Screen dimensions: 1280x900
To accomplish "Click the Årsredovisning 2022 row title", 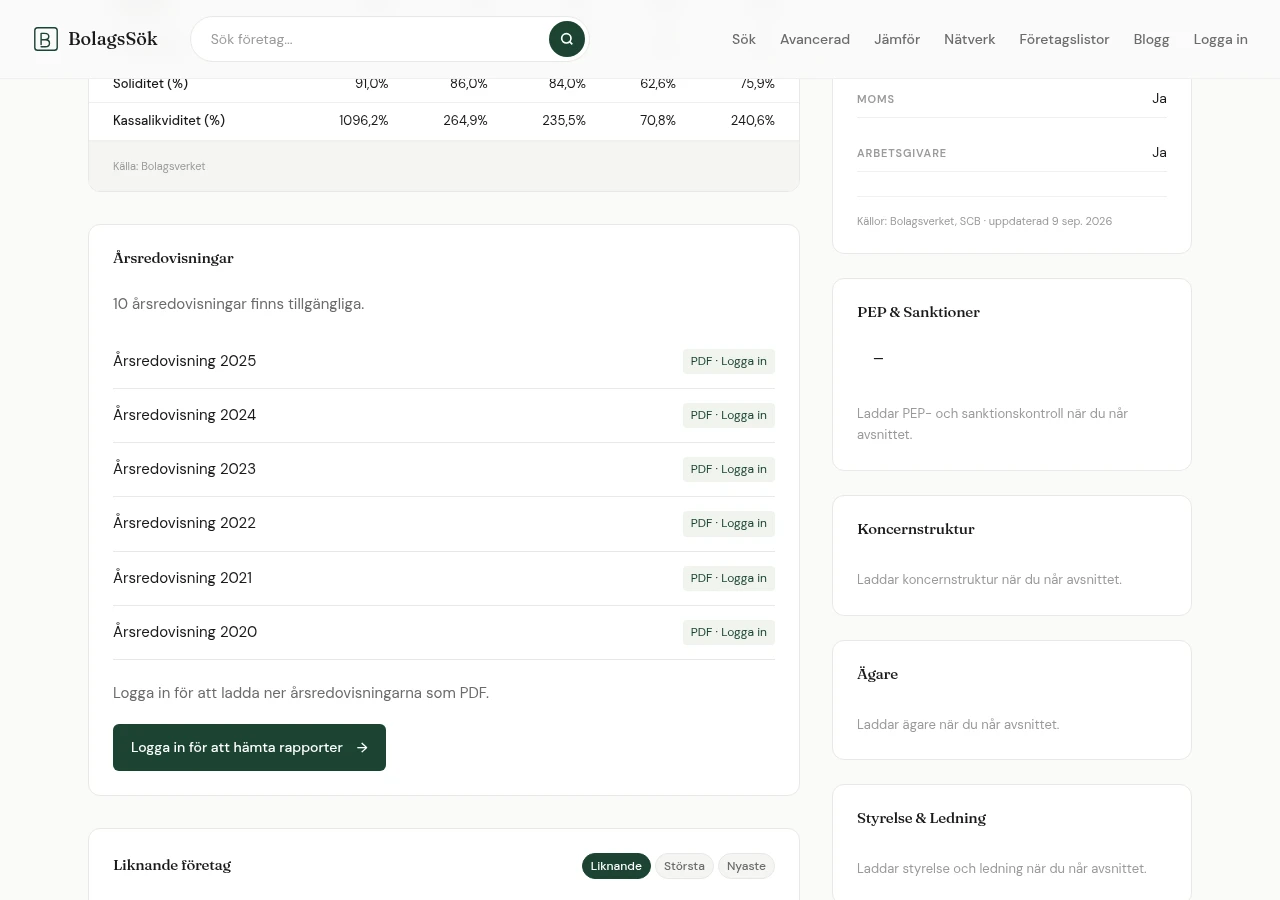I will 184,523.
